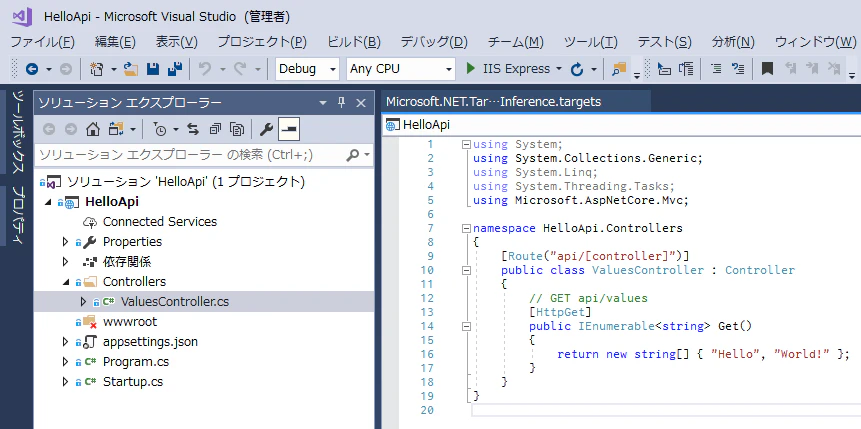The width and height of the screenshot is (861, 429).
Task: Open dropdown arrow next to IIS Express
Action: [x=559, y=69]
